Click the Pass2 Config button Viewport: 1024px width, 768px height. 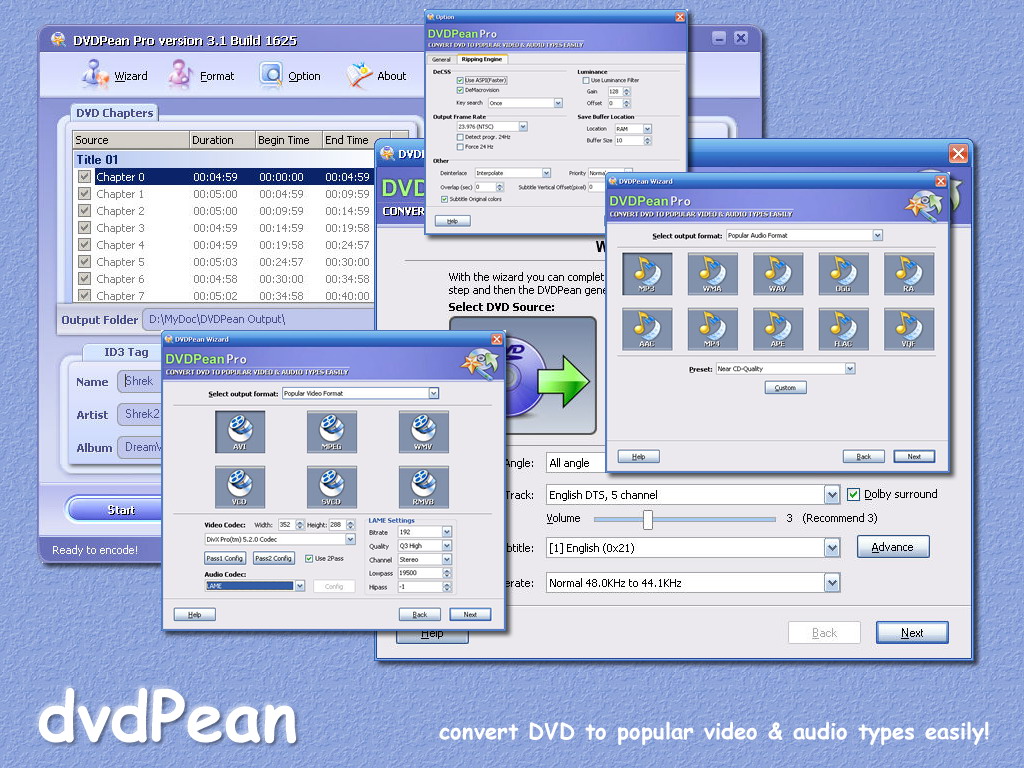click(273, 559)
